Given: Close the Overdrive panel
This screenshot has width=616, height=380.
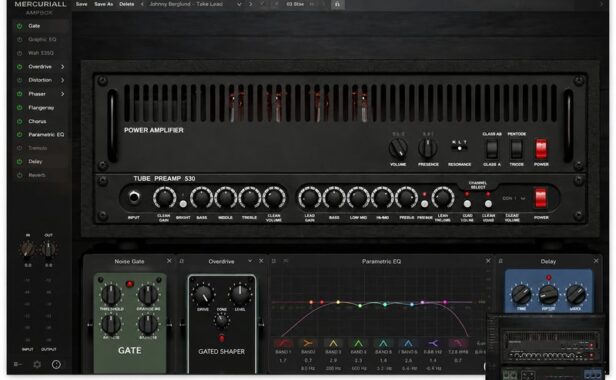Looking at the screenshot, I should click(x=261, y=261).
